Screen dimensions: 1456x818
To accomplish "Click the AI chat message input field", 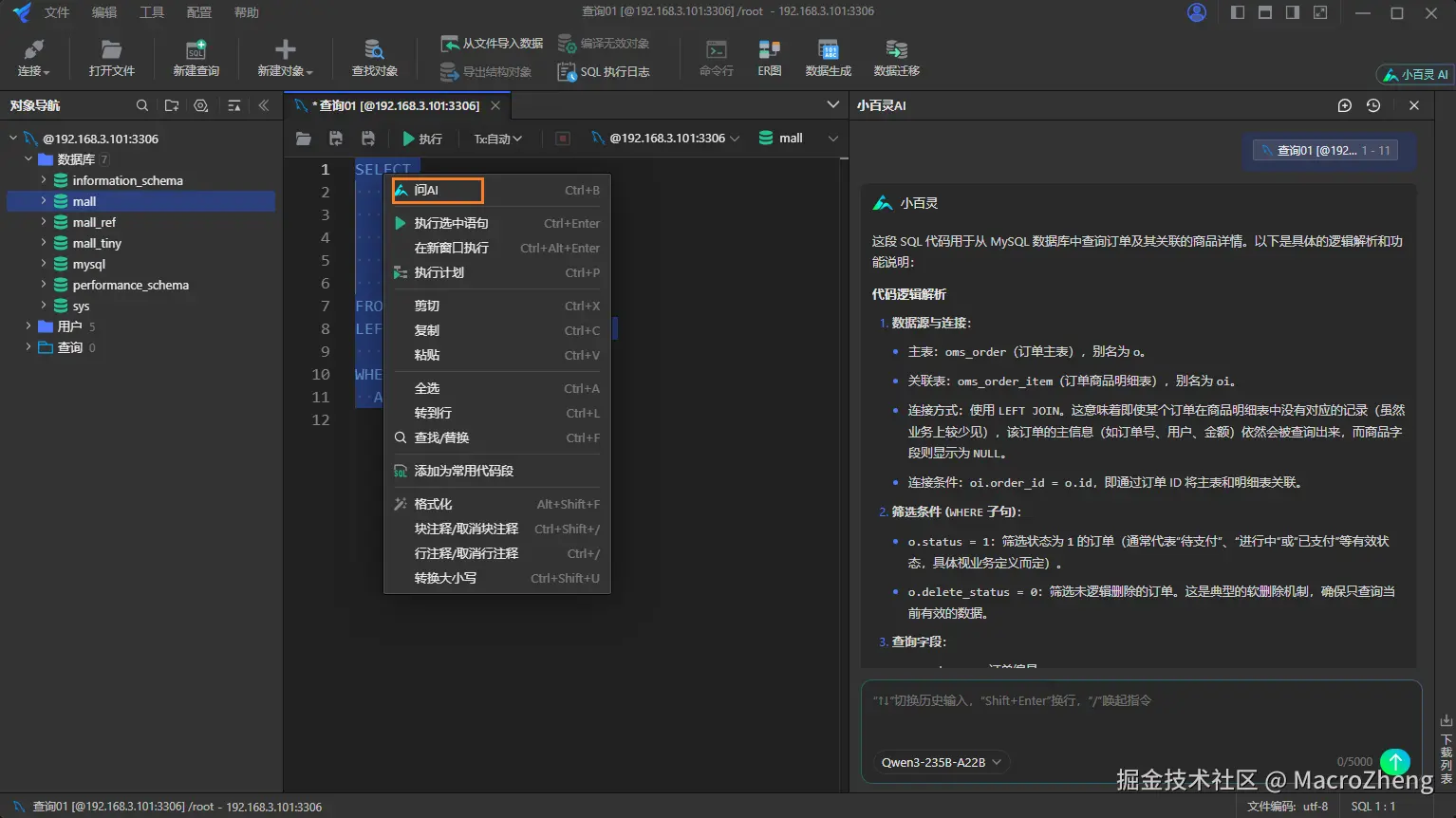I will pos(1141,715).
